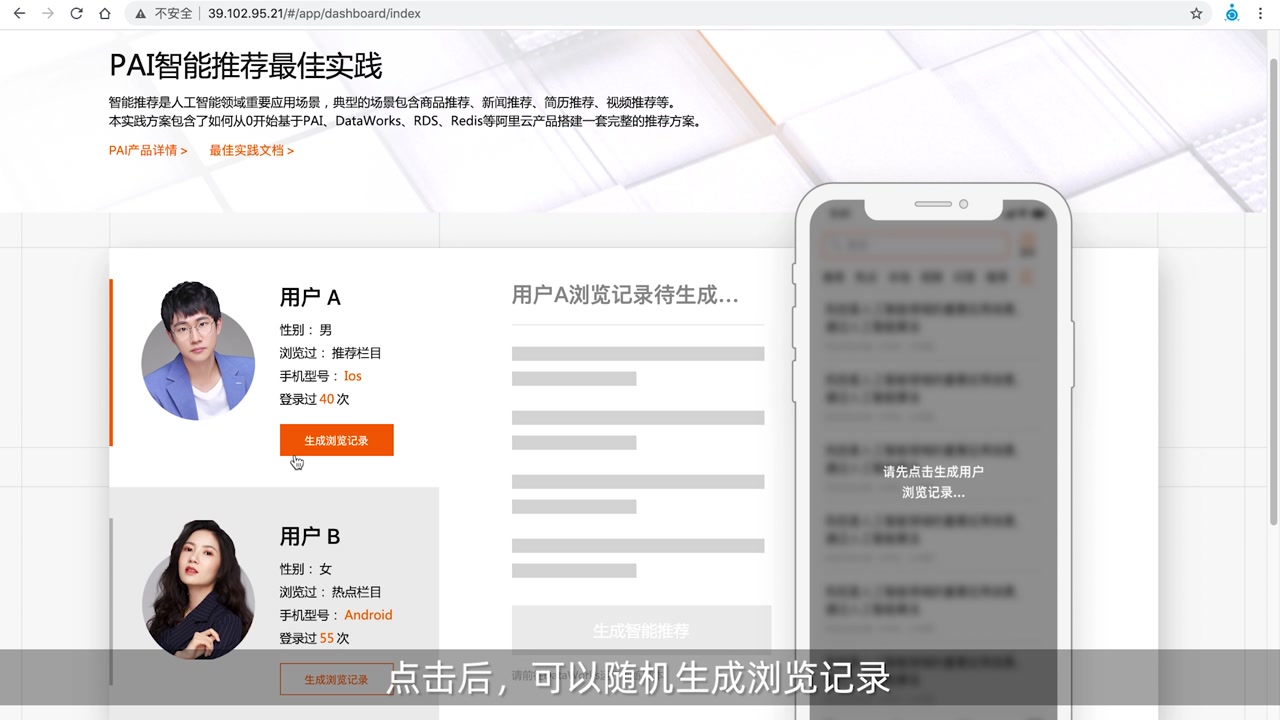Click 用户A浏览记录待生成 heading
The height and width of the screenshot is (720, 1280).
click(x=625, y=295)
